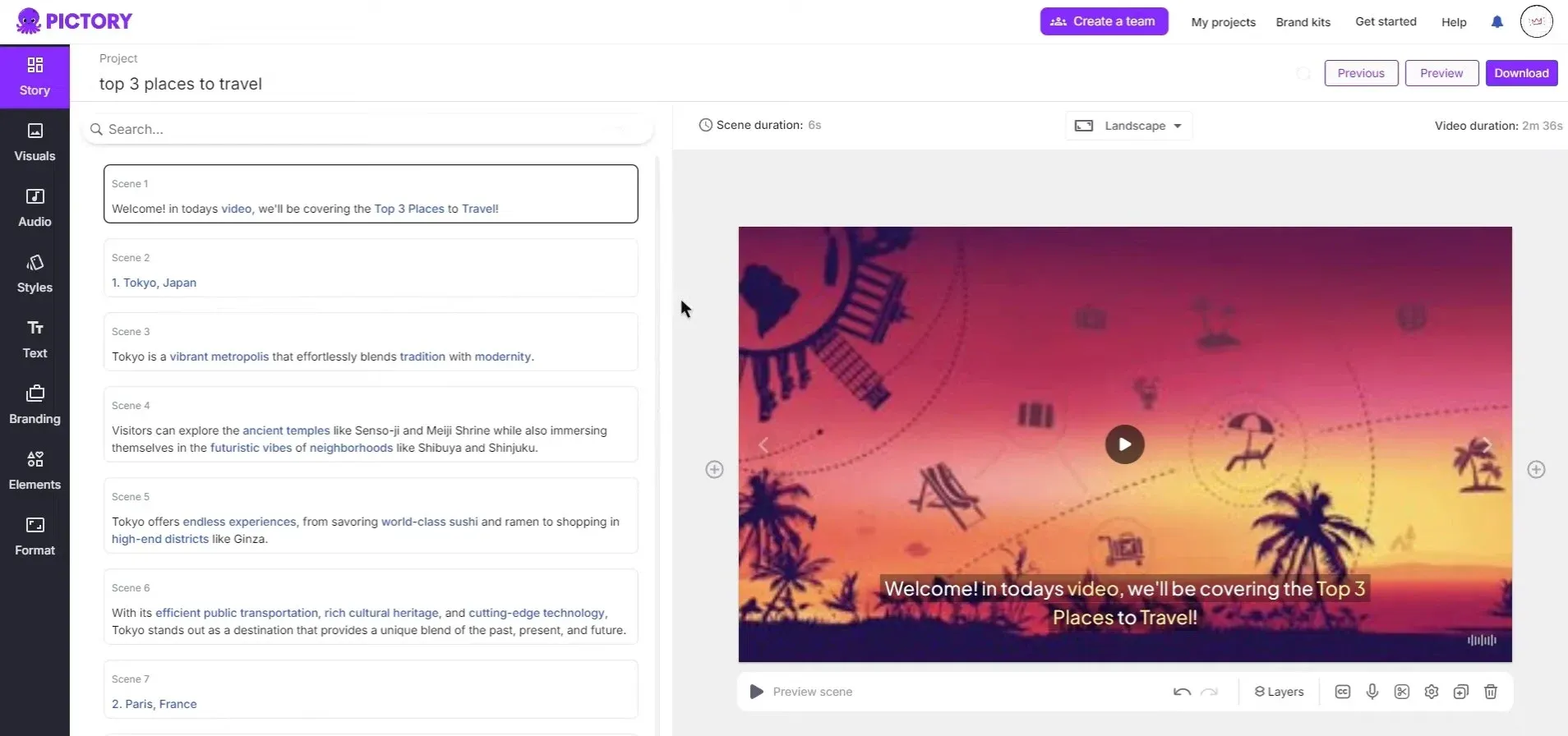Open the user profile avatar menu

pyautogui.click(x=1536, y=21)
